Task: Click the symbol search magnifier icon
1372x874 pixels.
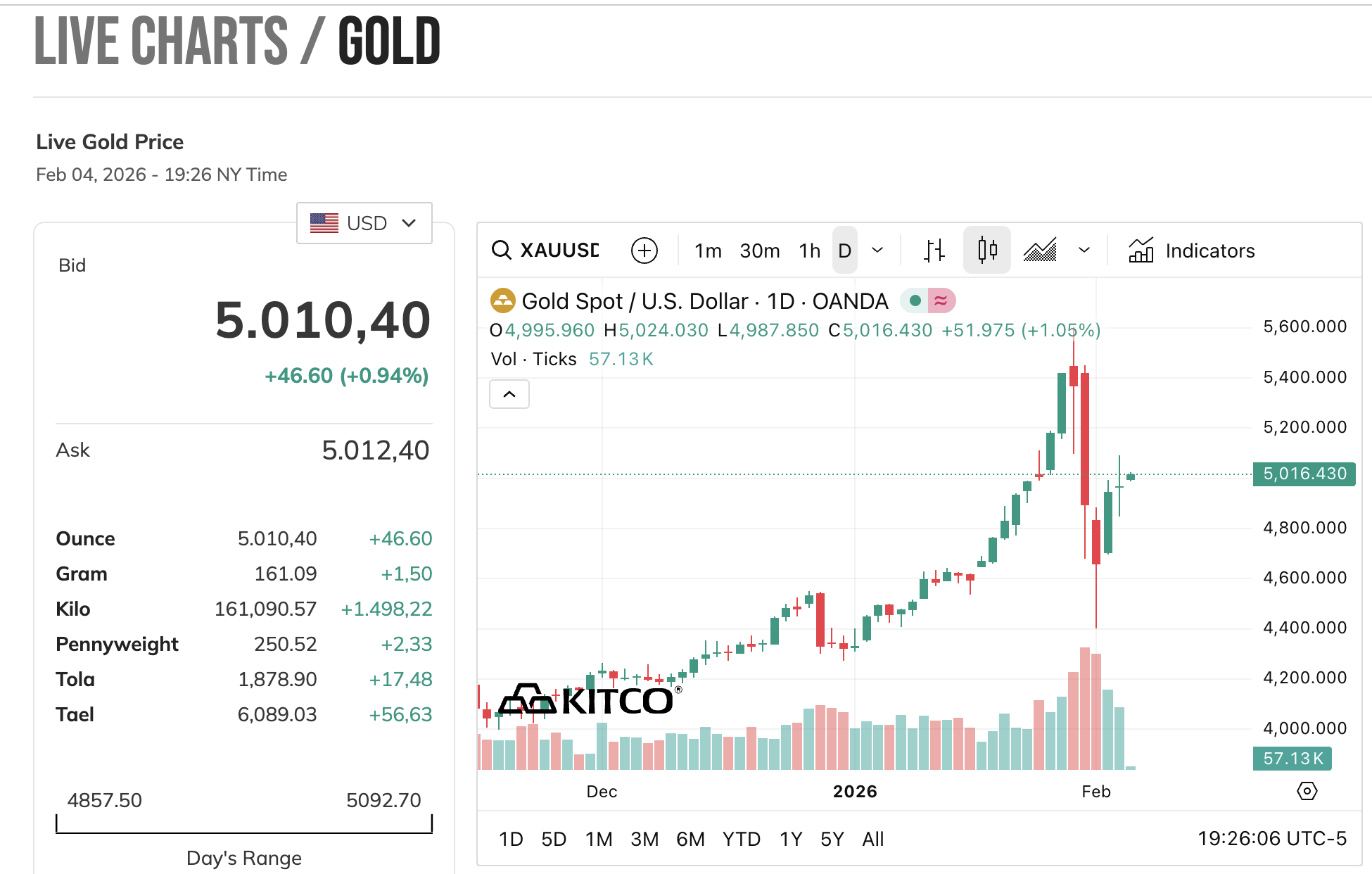Action: pos(501,251)
